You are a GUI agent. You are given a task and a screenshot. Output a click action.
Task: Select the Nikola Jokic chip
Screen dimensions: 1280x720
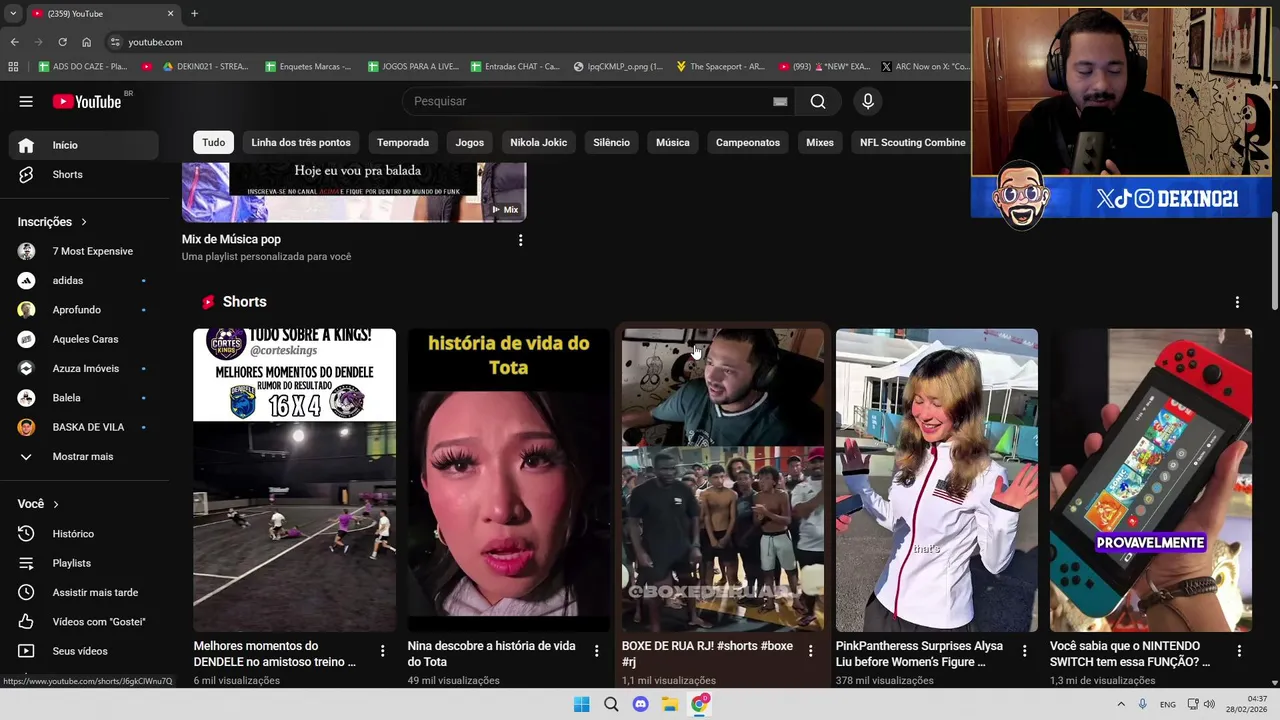(539, 142)
